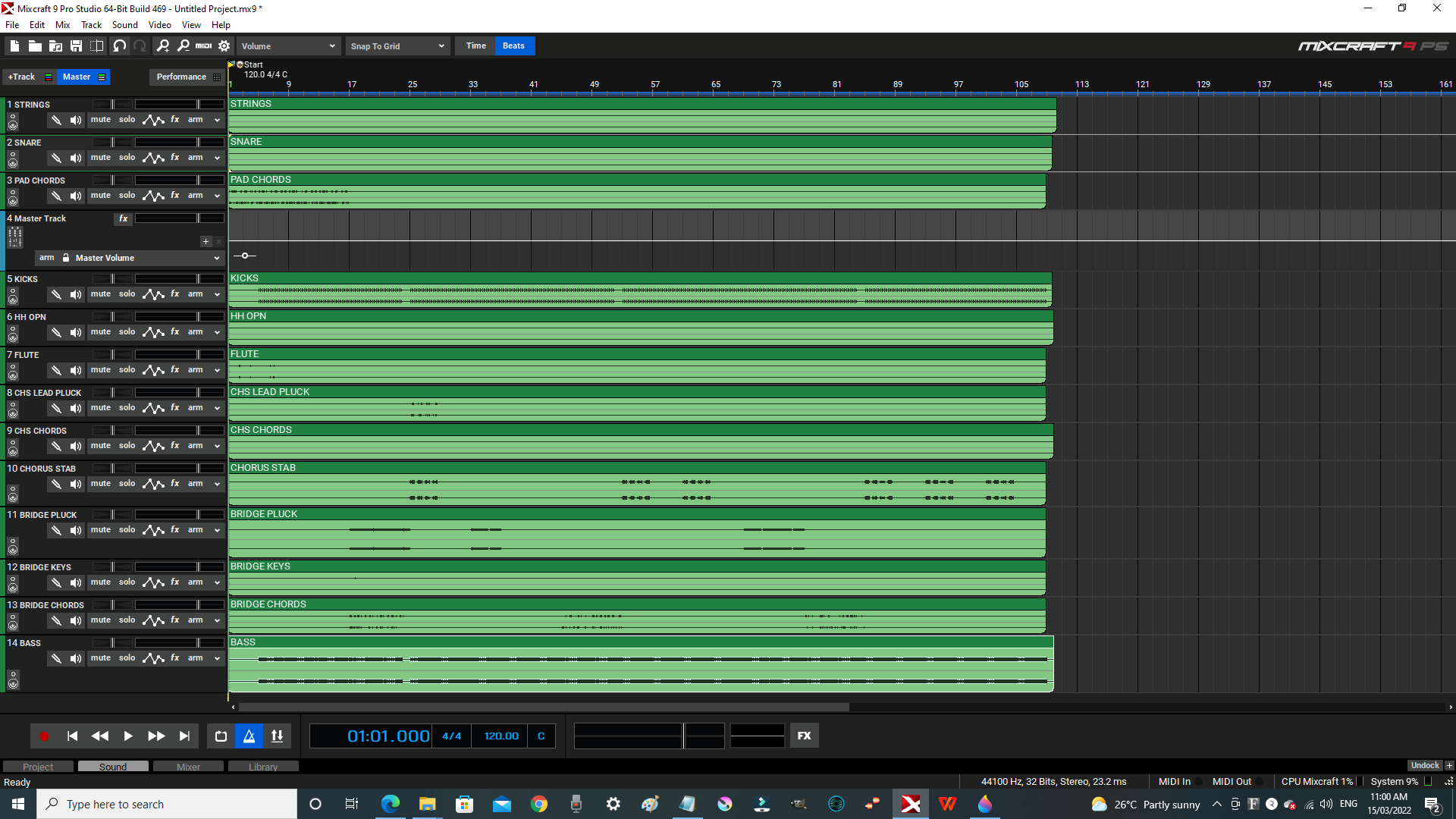Click the undo arrow icon
The height and width of the screenshot is (819, 1456).
pyautogui.click(x=119, y=46)
